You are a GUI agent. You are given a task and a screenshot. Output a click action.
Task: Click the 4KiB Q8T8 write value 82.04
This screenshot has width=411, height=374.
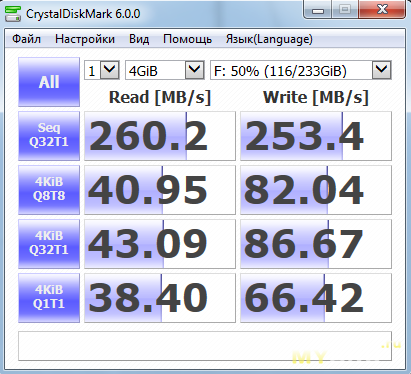pos(316,190)
